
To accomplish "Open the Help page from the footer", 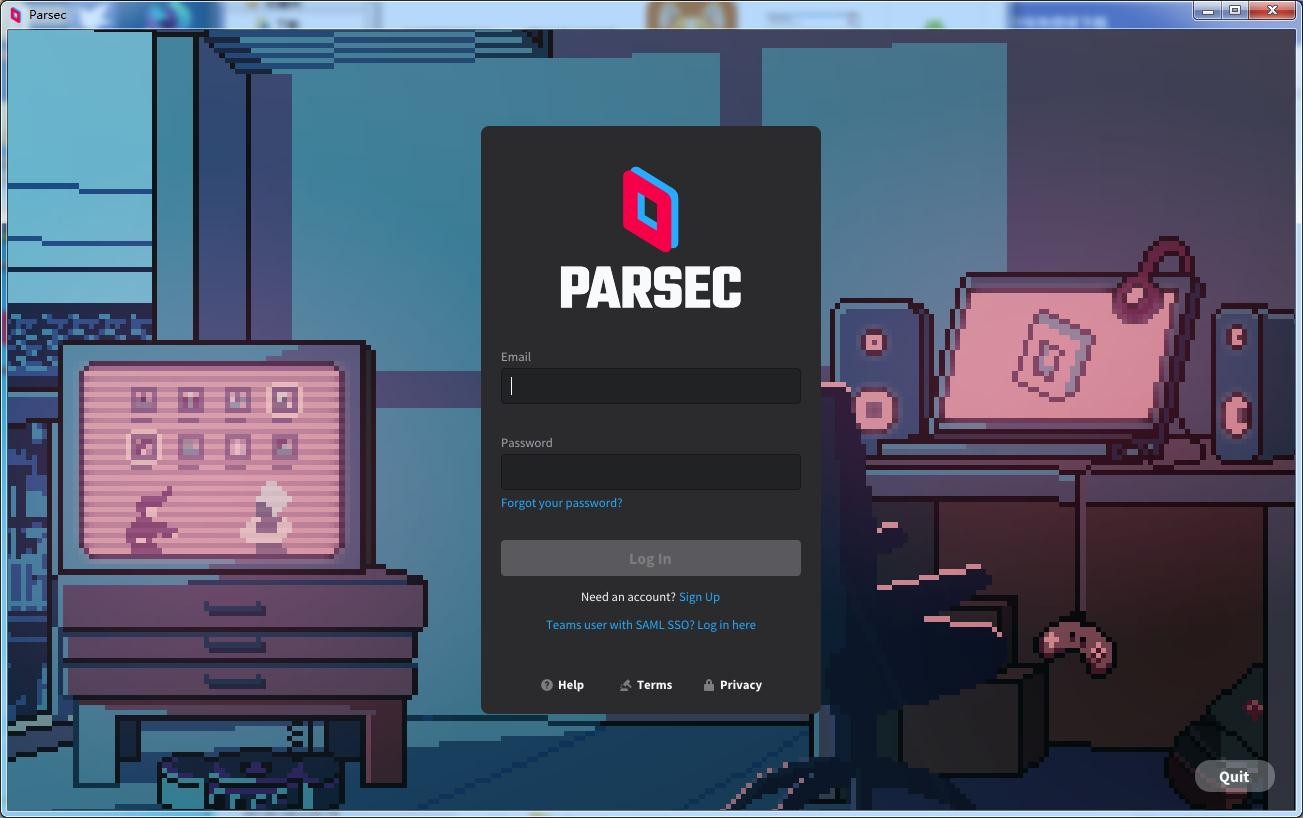I will click(571, 685).
